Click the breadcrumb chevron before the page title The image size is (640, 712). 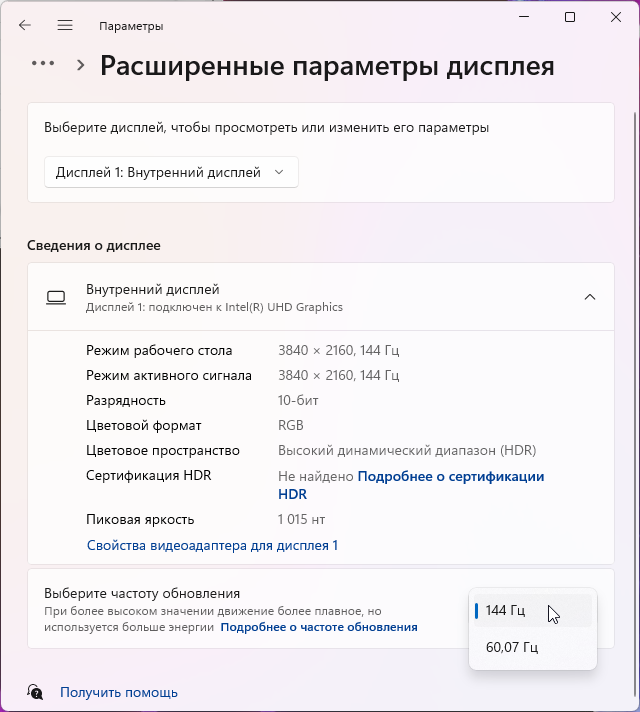[81, 65]
